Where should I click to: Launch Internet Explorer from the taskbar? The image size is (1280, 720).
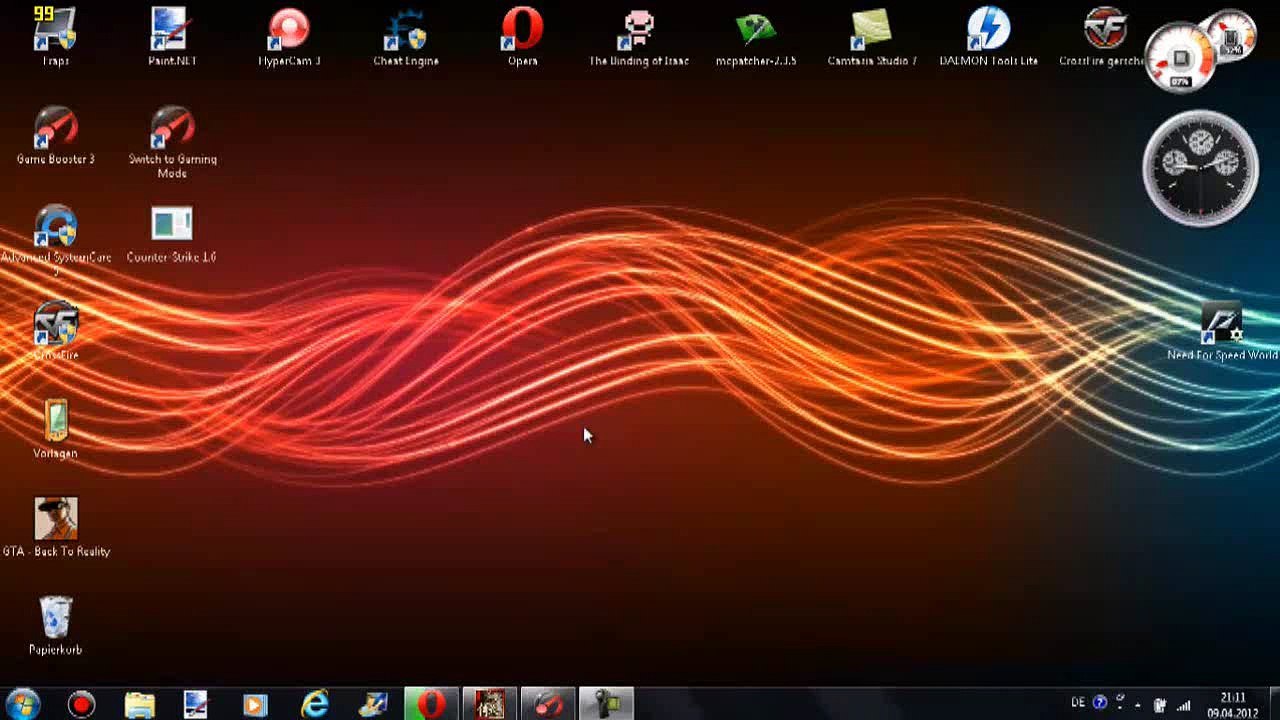tap(315, 704)
